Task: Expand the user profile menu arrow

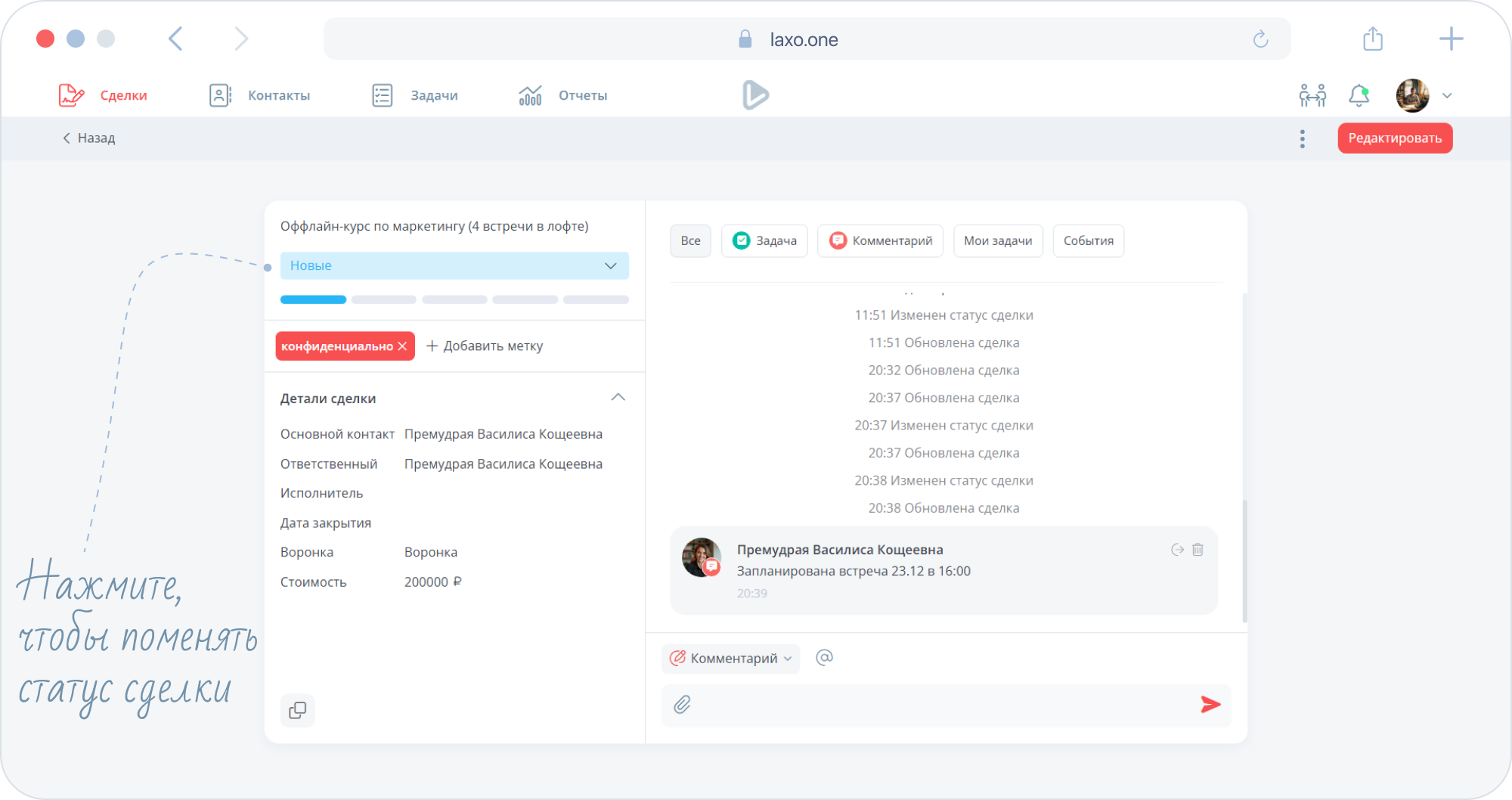Action: pos(1447,96)
